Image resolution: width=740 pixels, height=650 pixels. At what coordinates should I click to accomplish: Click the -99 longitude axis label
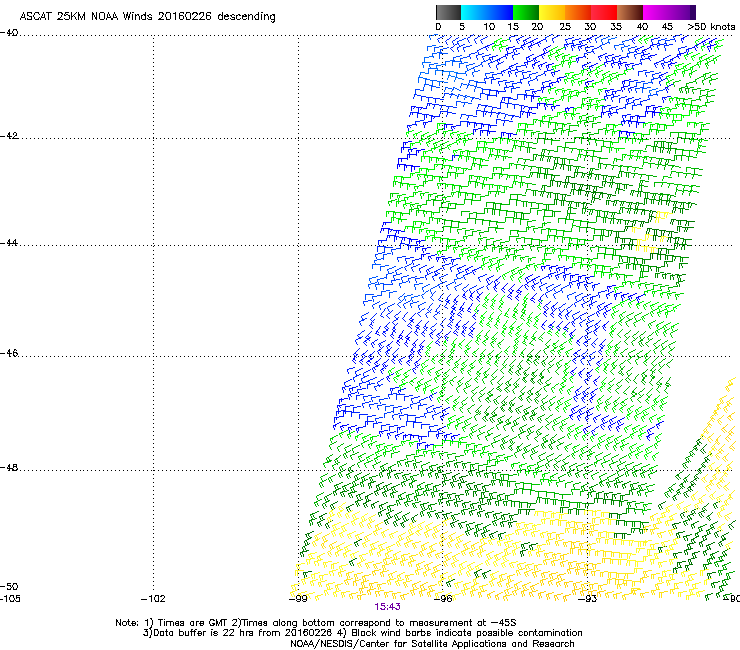point(298,599)
